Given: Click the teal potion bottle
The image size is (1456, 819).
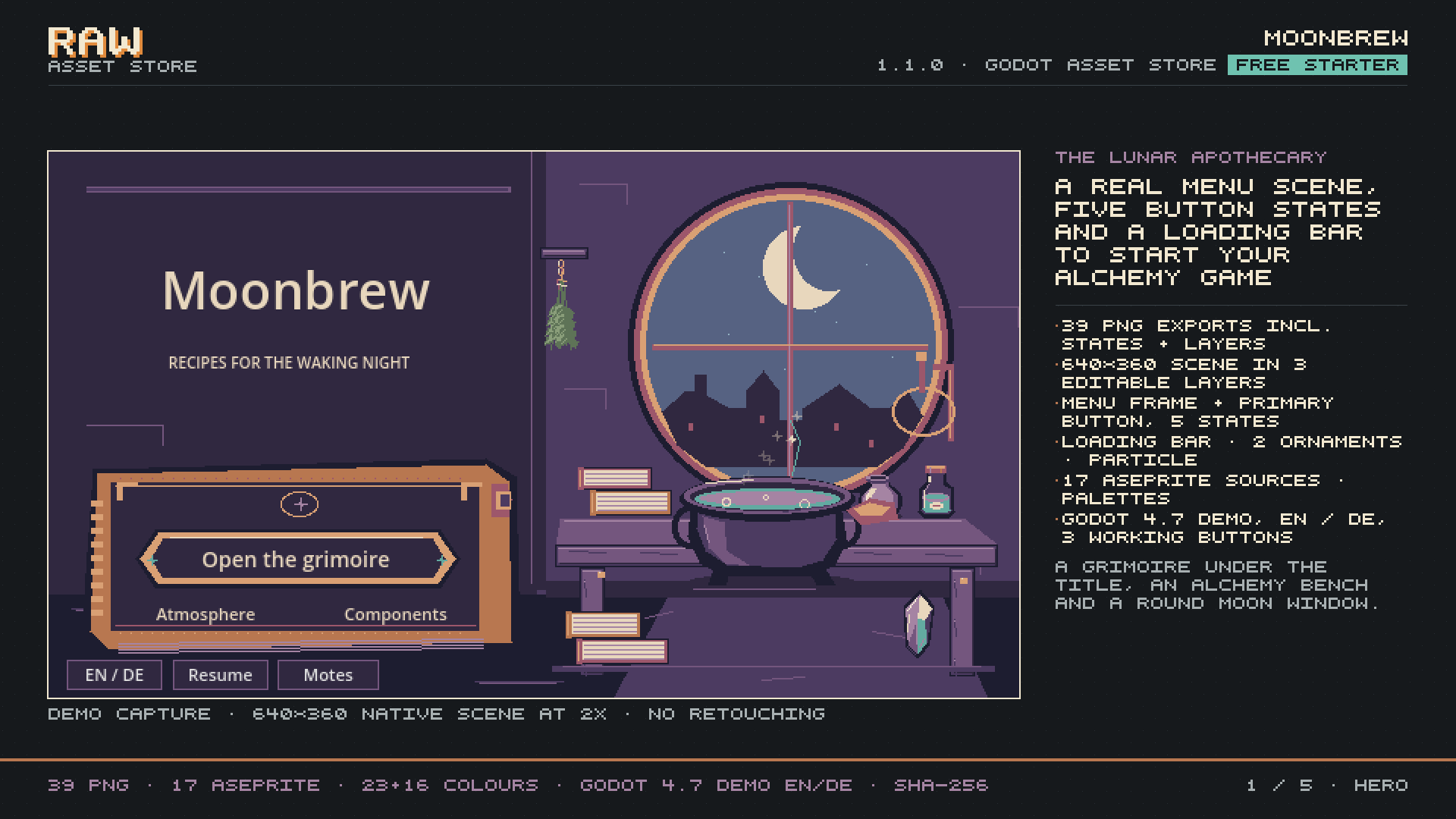Looking at the screenshot, I should [936, 492].
